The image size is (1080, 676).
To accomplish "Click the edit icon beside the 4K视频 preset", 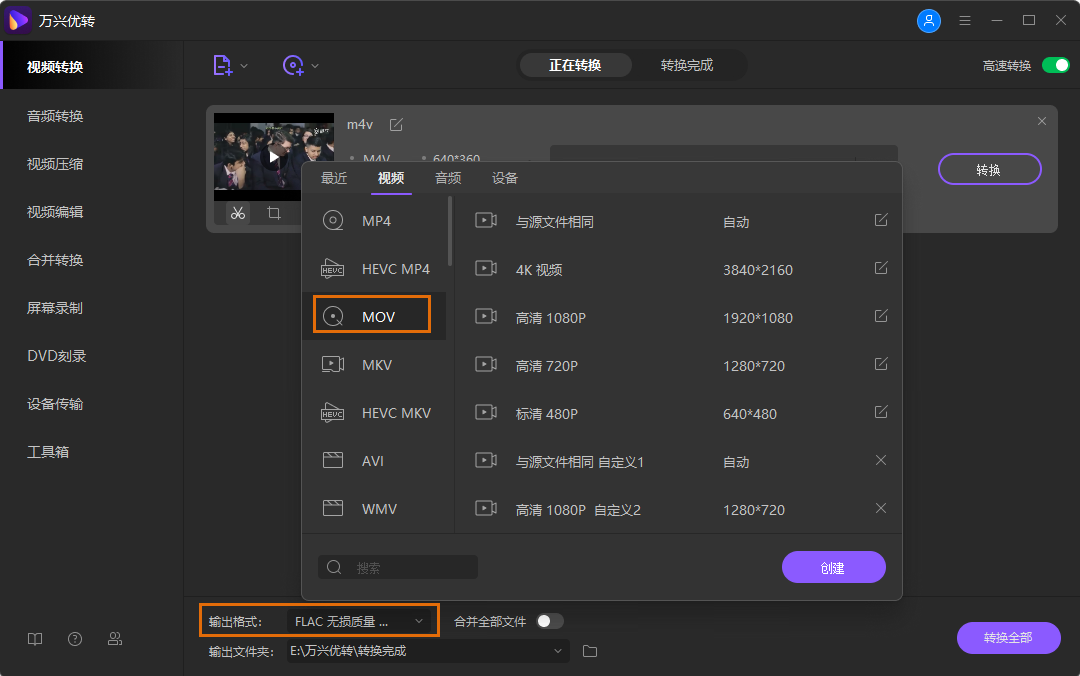I will 880,268.
